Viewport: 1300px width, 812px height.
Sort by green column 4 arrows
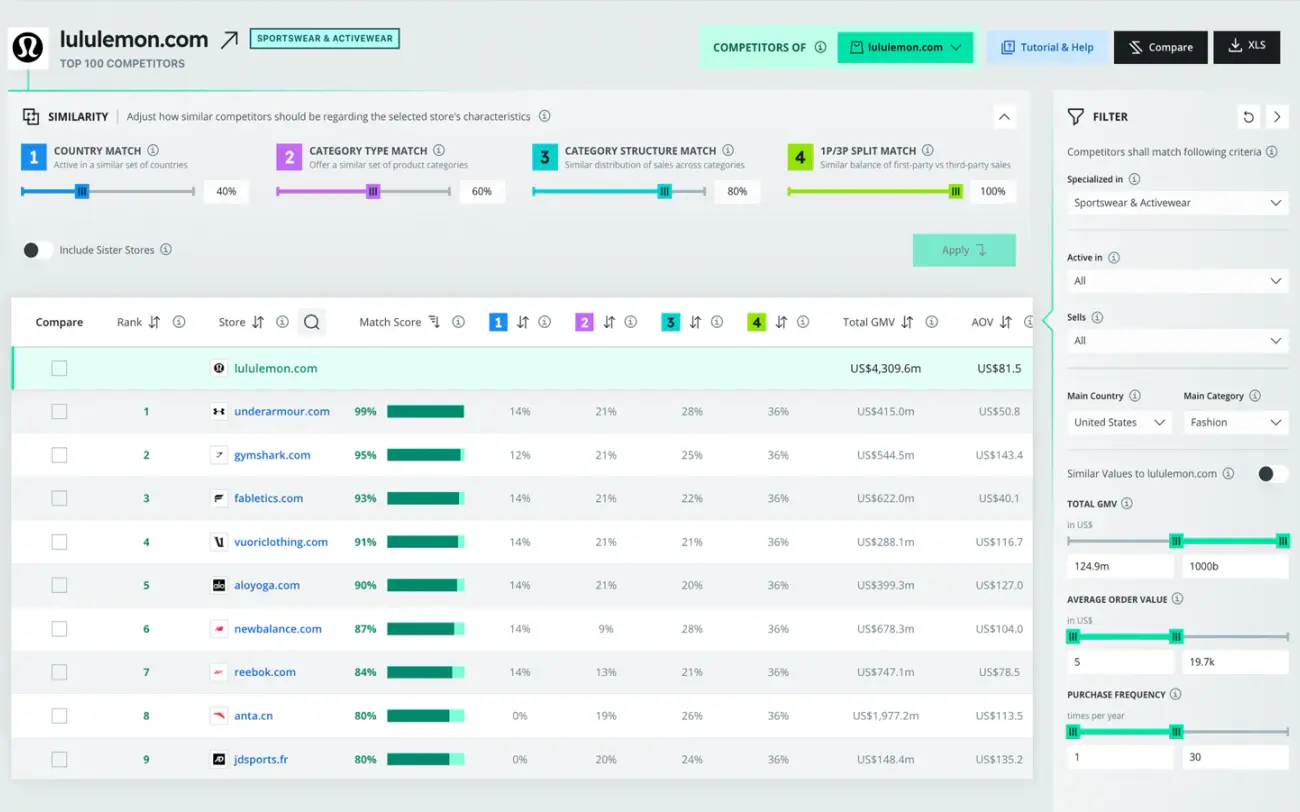(x=781, y=322)
